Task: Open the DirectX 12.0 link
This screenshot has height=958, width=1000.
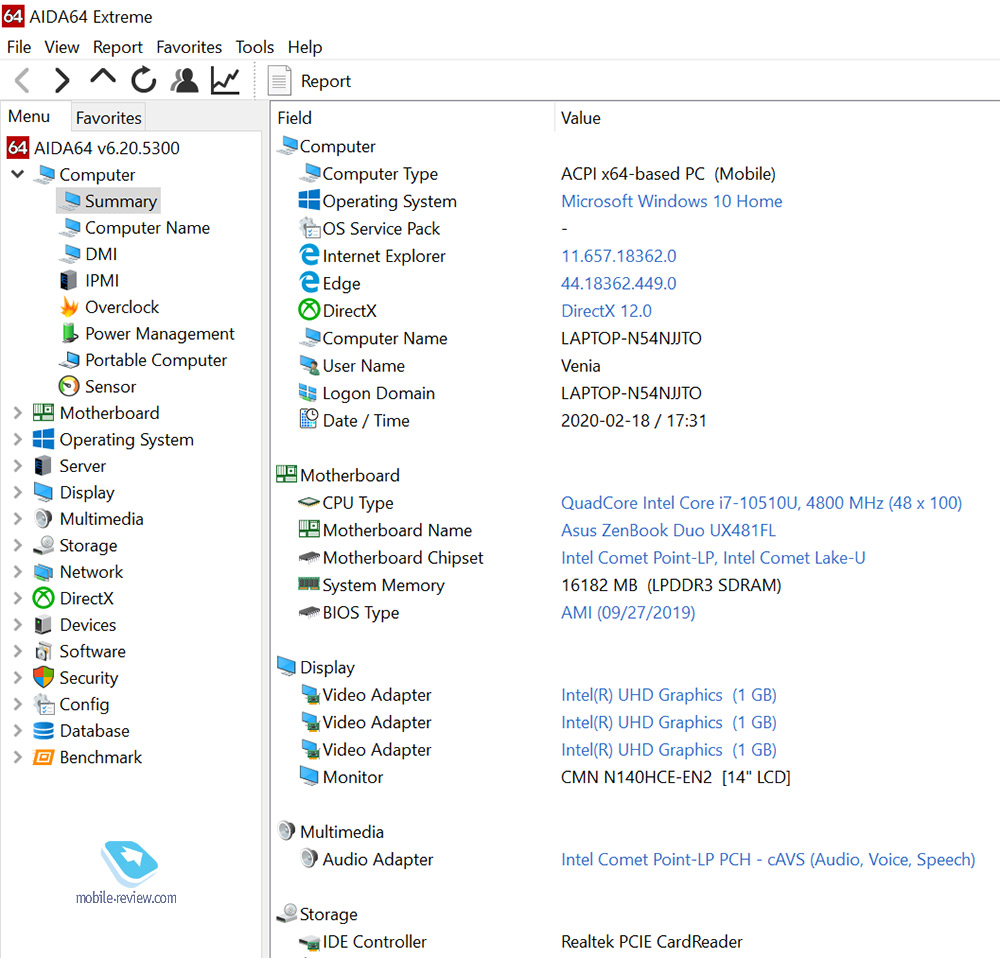Action: pyautogui.click(x=607, y=311)
